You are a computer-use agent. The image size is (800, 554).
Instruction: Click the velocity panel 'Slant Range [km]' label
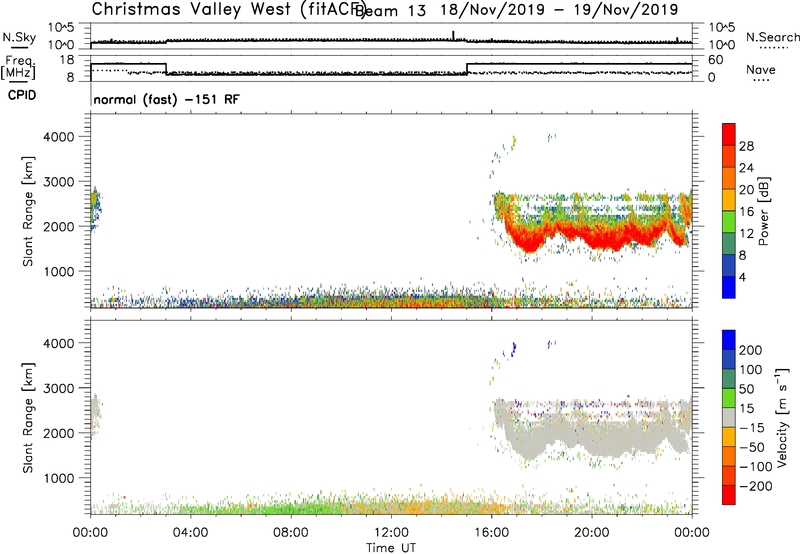pos(28,418)
